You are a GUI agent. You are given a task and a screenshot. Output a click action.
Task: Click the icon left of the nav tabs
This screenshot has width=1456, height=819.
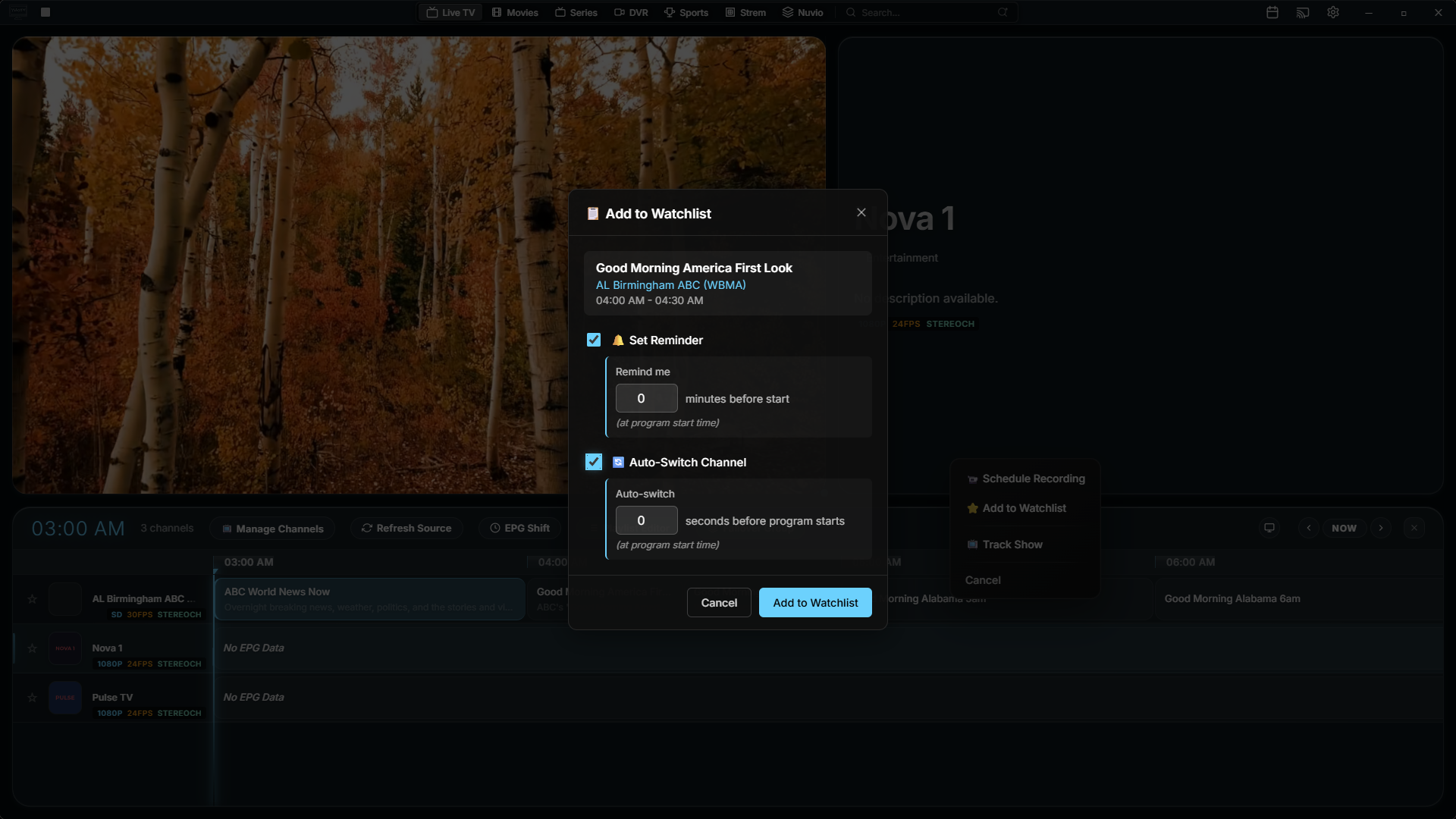pyautogui.click(x=45, y=12)
